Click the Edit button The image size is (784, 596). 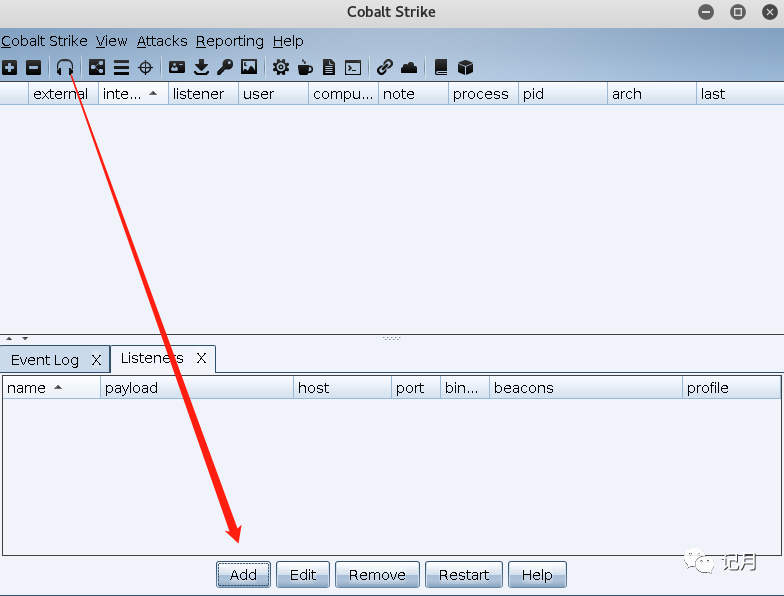point(303,574)
